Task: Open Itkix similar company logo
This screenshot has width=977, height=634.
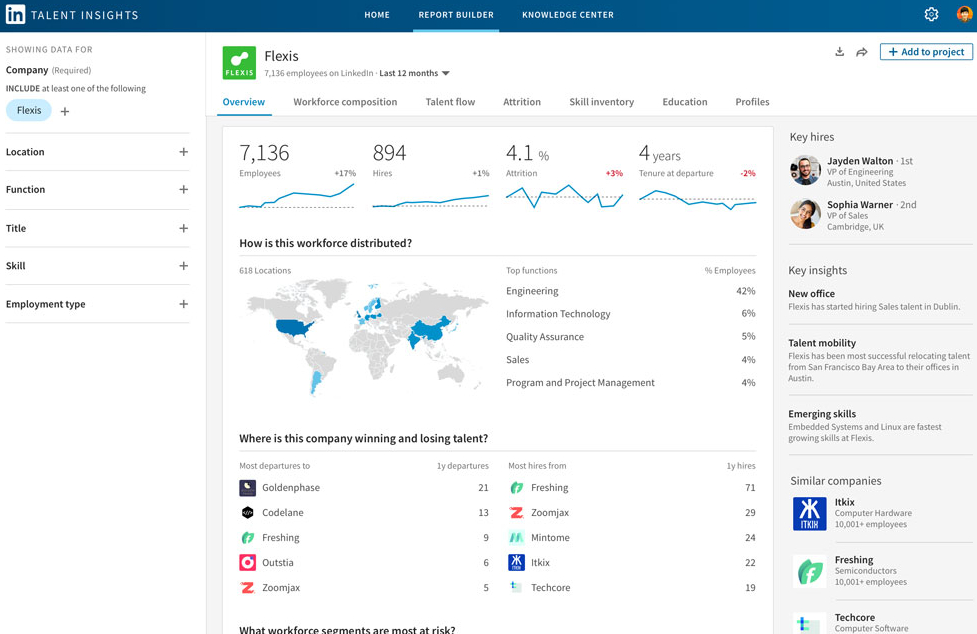Action: tap(809, 513)
